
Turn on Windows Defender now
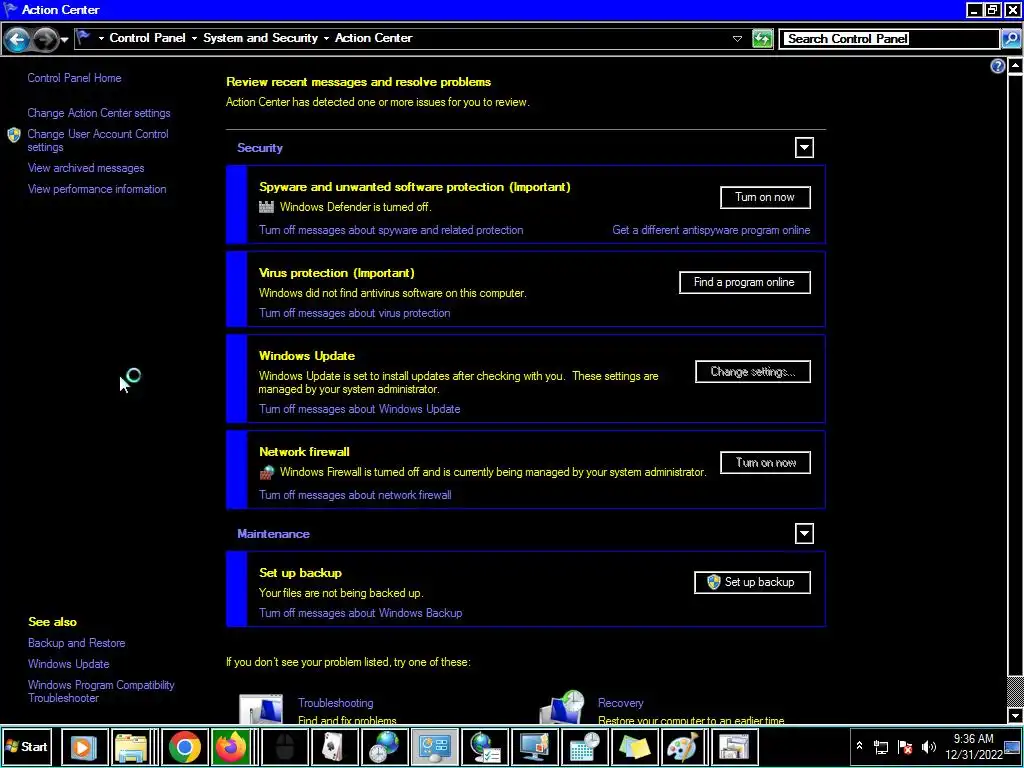point(765,197)
